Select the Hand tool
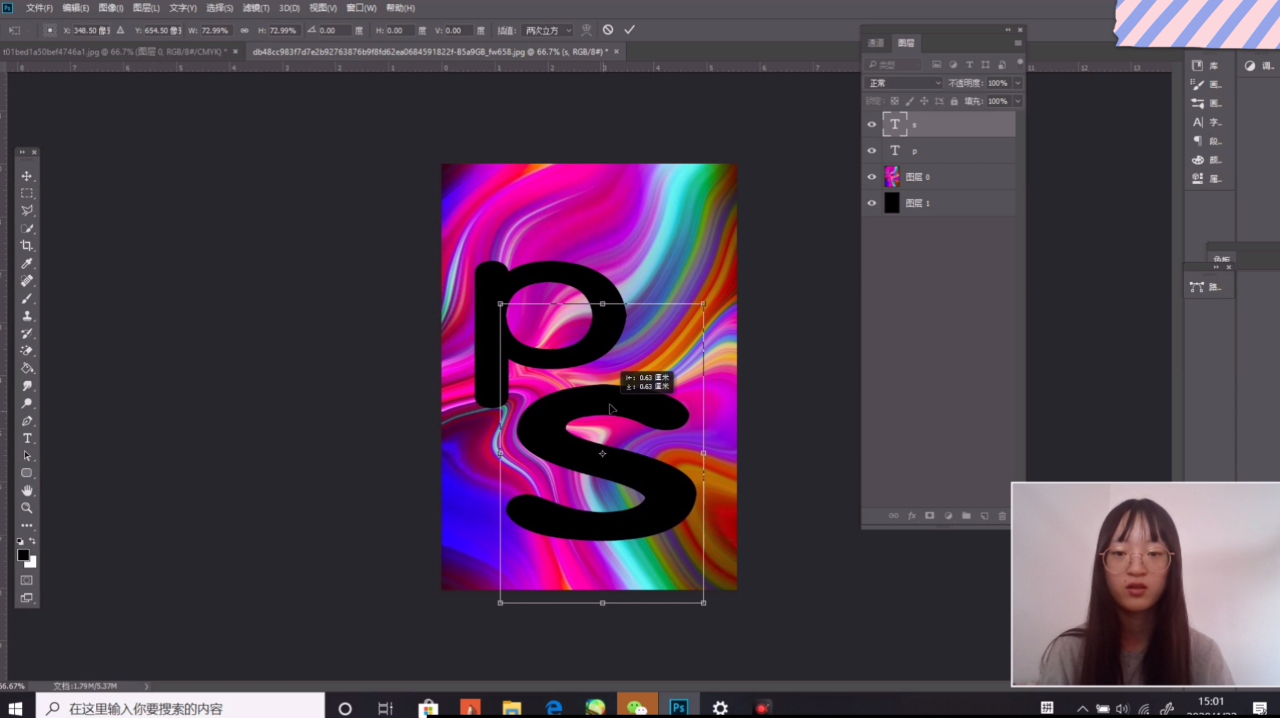The height and width of the screenshot is (718, 1280). pyautogui.click(x=27, y=491)
